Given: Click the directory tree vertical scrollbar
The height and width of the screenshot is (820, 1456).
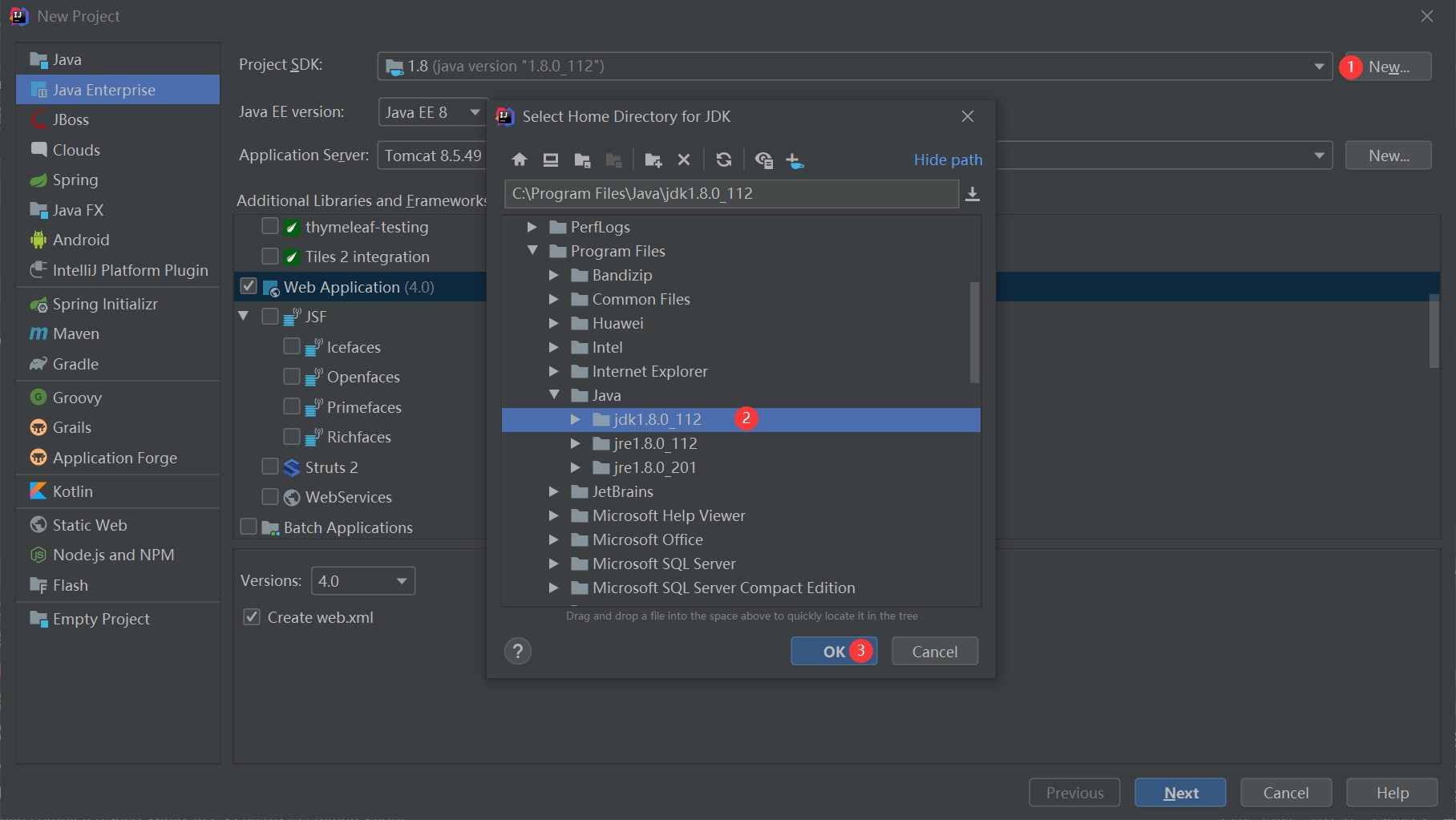Looking at the screenshot, I should (x=975, y=332).
